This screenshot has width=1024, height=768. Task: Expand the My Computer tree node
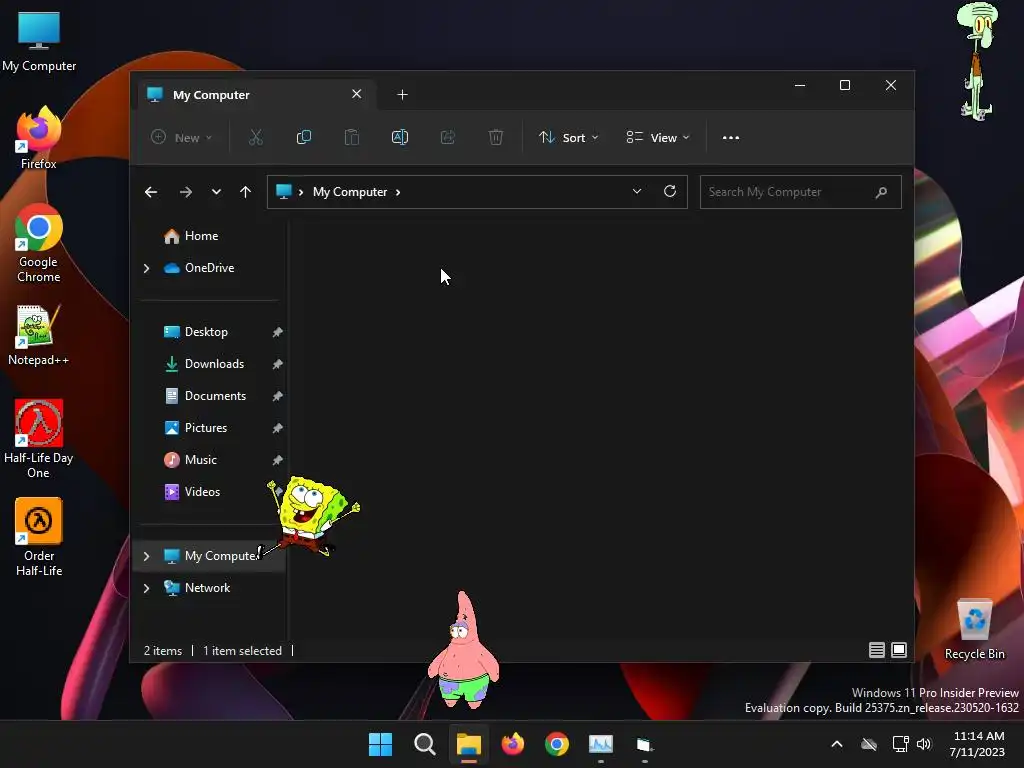pyautogui.click(x=146, y=556)
